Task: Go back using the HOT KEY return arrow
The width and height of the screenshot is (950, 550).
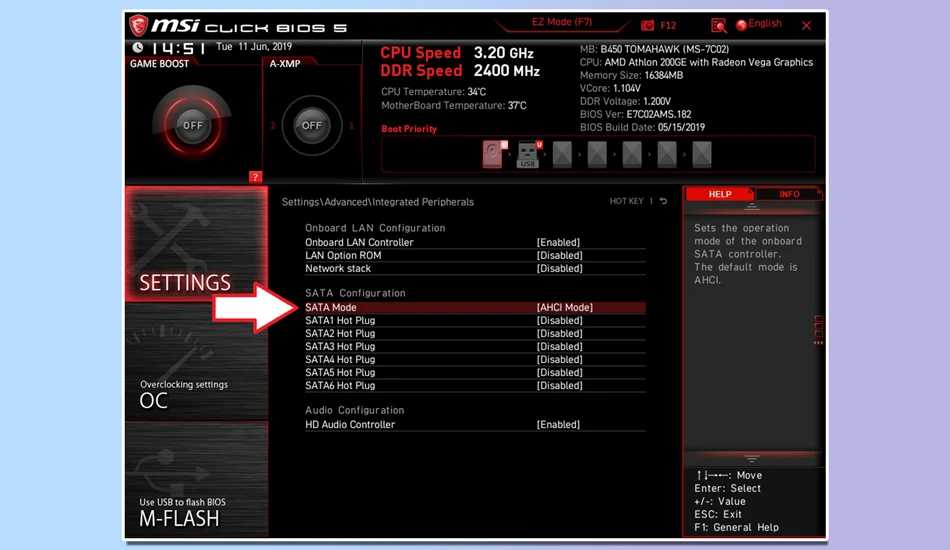Action: (x=663, y=201)
